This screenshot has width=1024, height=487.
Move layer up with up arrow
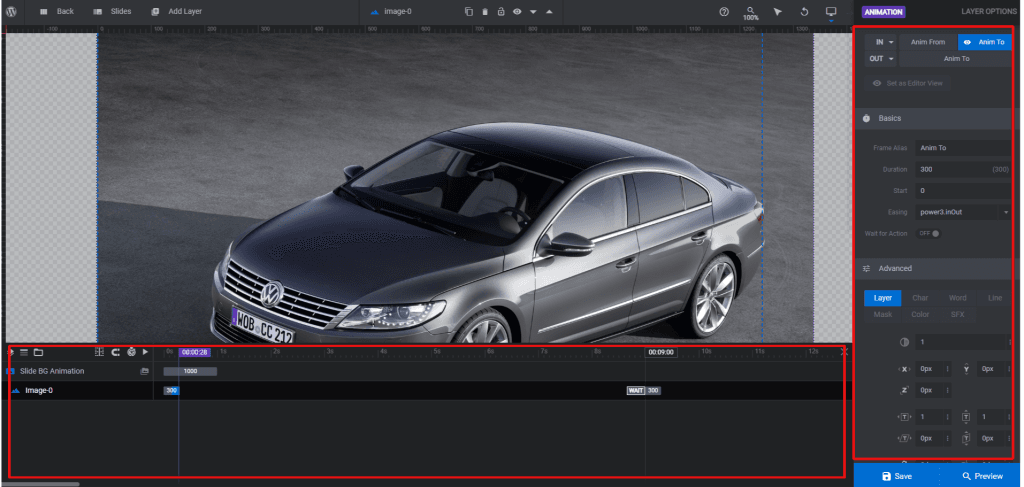click(x=549, y=12)
